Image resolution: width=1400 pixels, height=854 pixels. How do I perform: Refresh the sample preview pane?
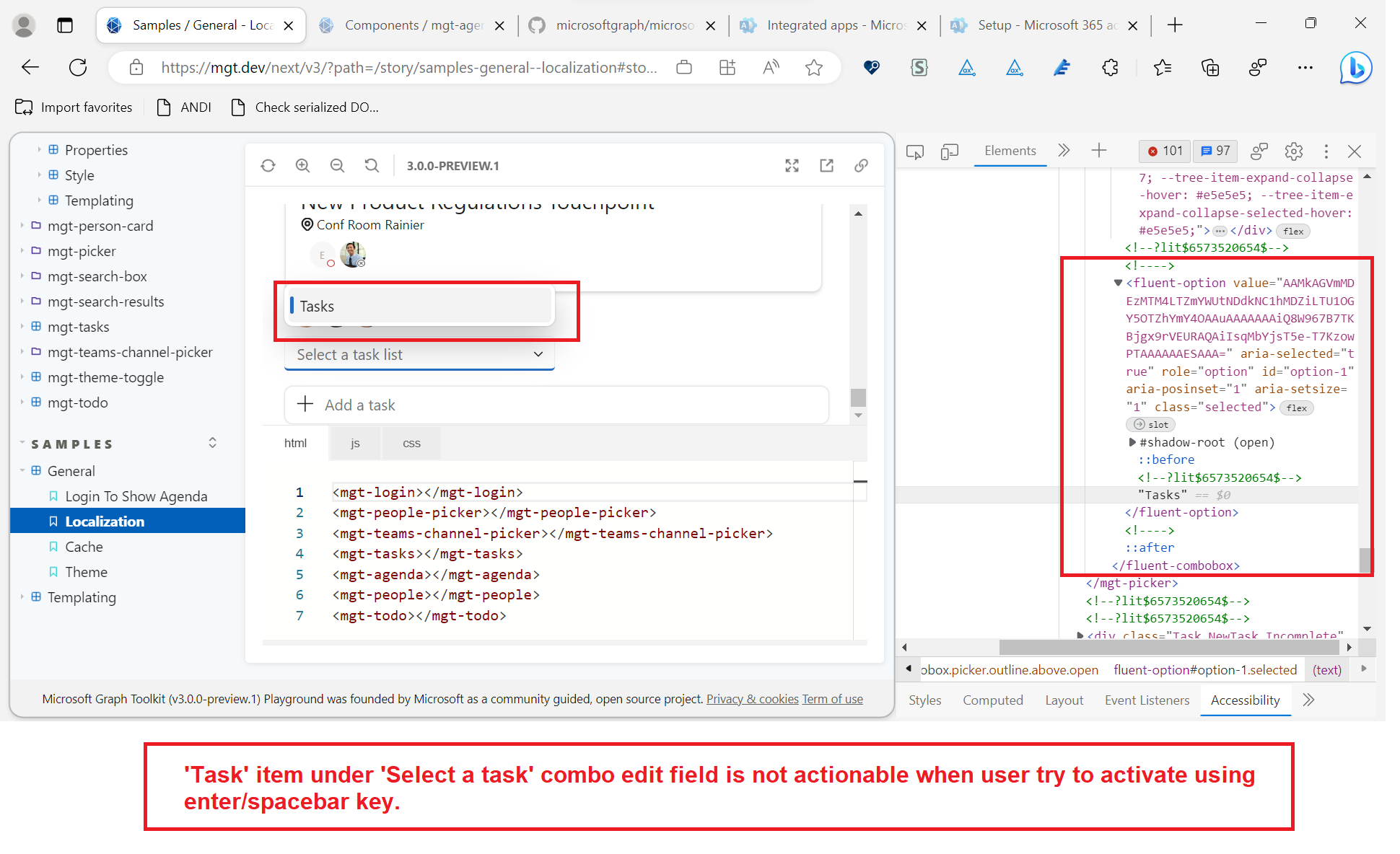point(268,165)
